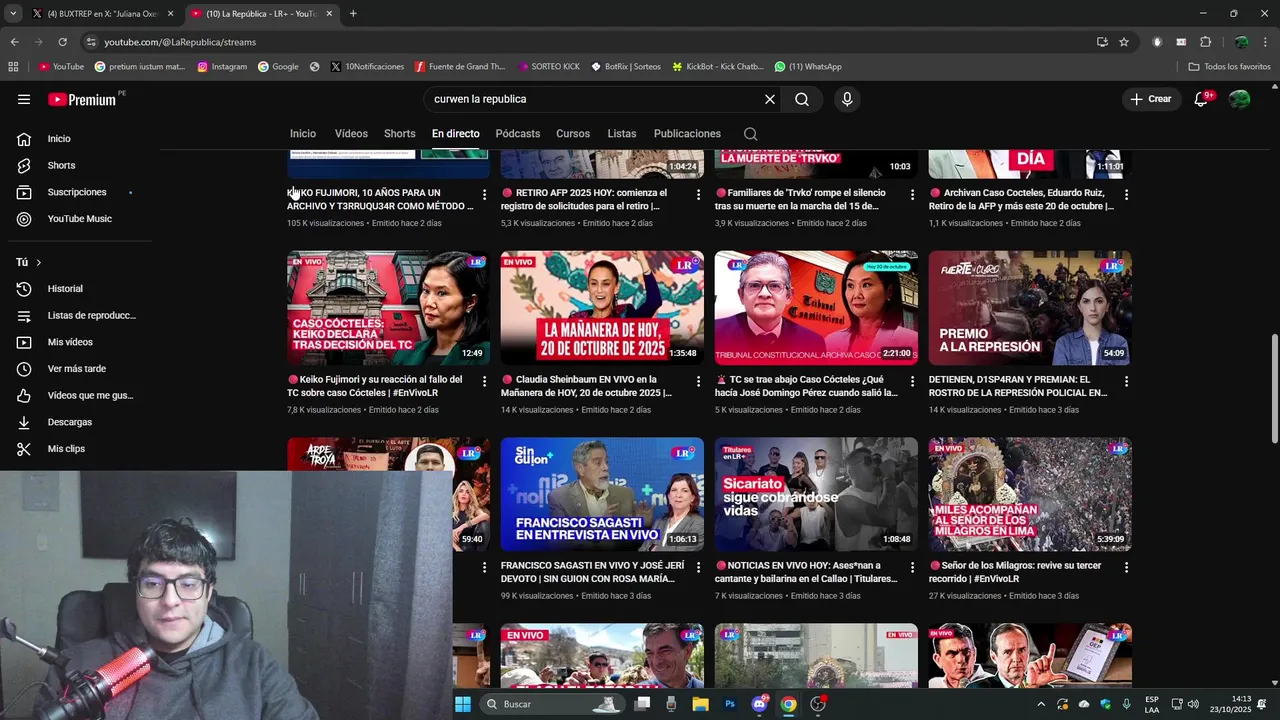1280x720 pixels.
Task: Open options menu for the KEIKO FUJIMORI, 10 AÑOS video
Action: coord(484,194)
